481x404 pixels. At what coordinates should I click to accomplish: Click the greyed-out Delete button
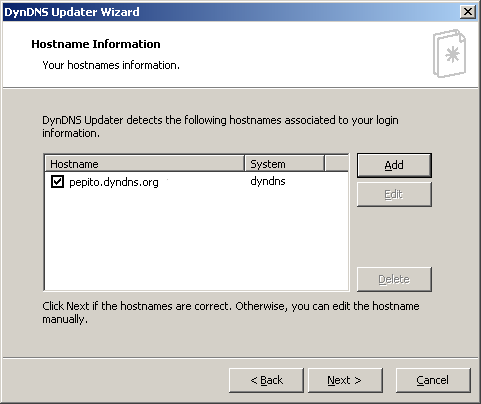[x=394, y=279]
